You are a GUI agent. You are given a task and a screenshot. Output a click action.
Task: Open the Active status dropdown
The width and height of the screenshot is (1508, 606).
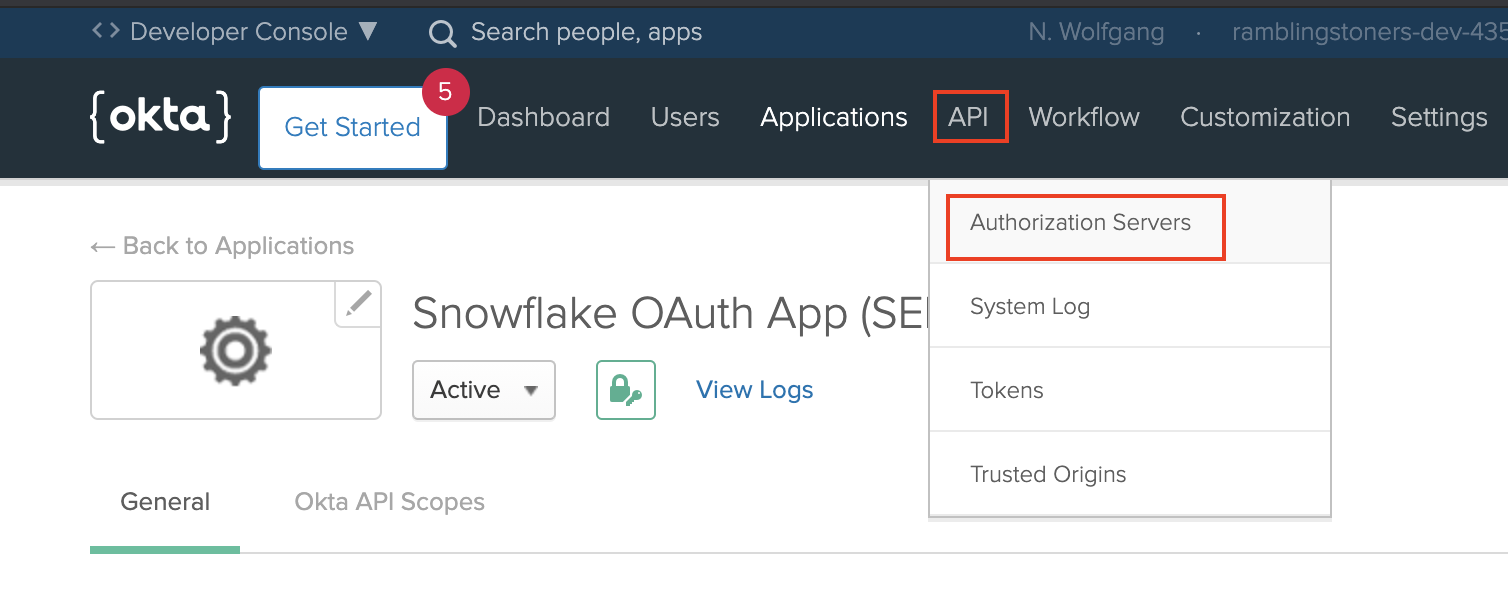point(483,390)
